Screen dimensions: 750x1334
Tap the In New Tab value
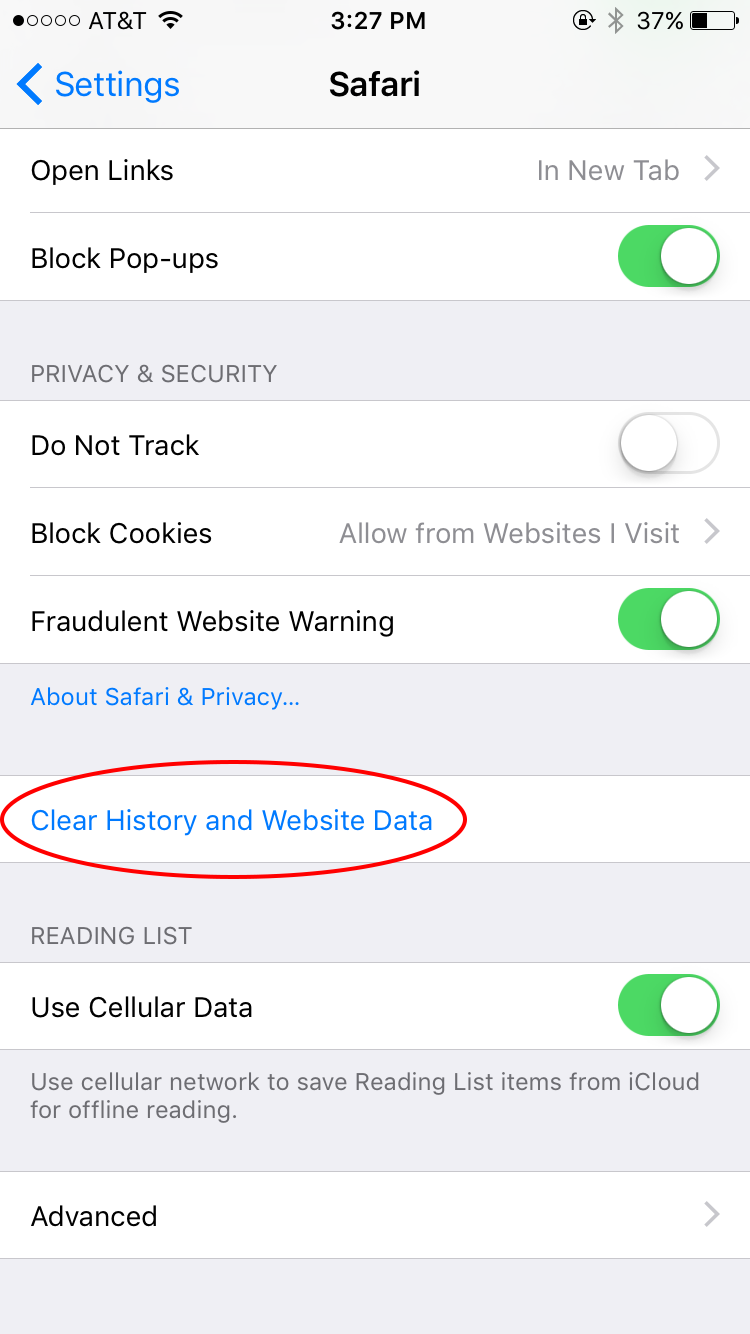tap(607, 171)
